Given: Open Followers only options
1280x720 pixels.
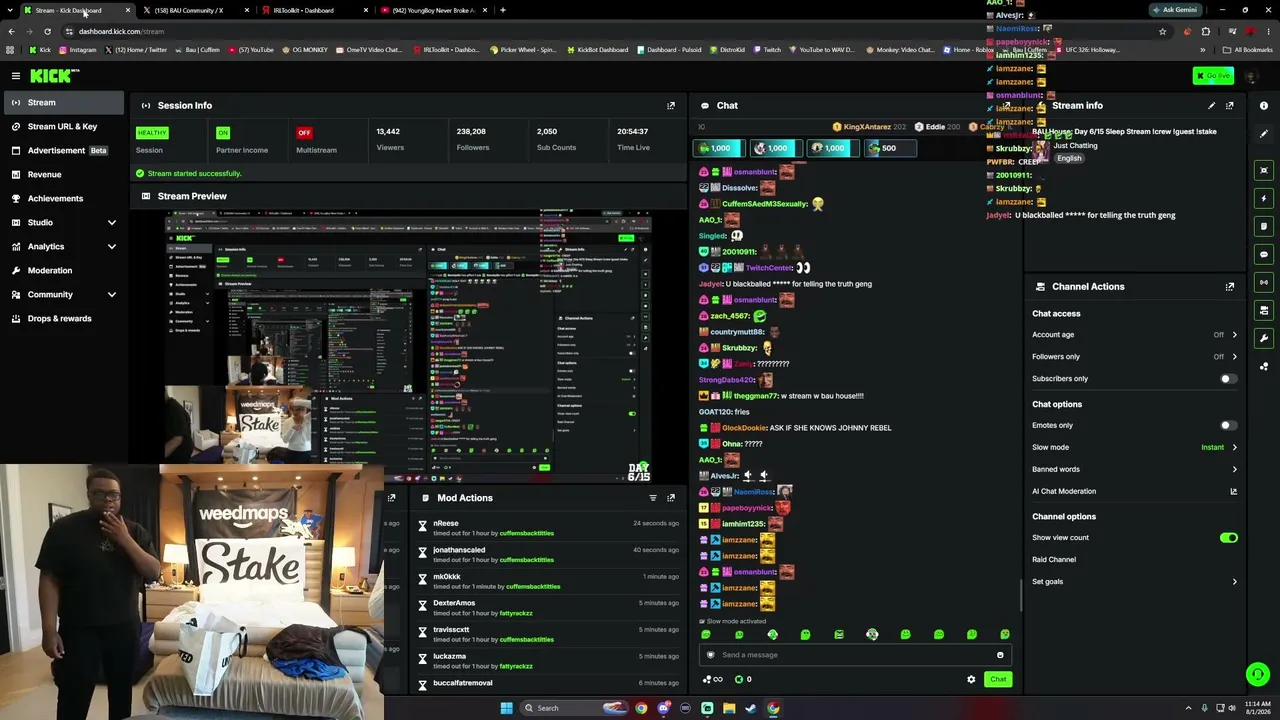Looking at the screenshot, I should tap(1134, 357).
